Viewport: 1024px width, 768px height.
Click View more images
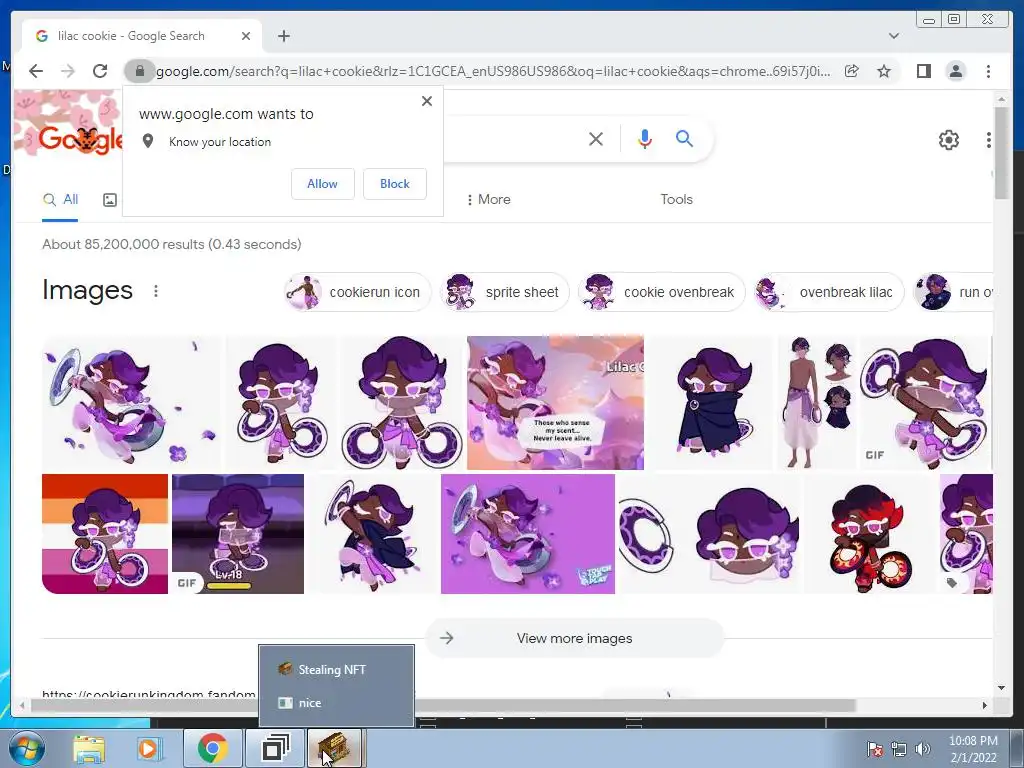574,638
